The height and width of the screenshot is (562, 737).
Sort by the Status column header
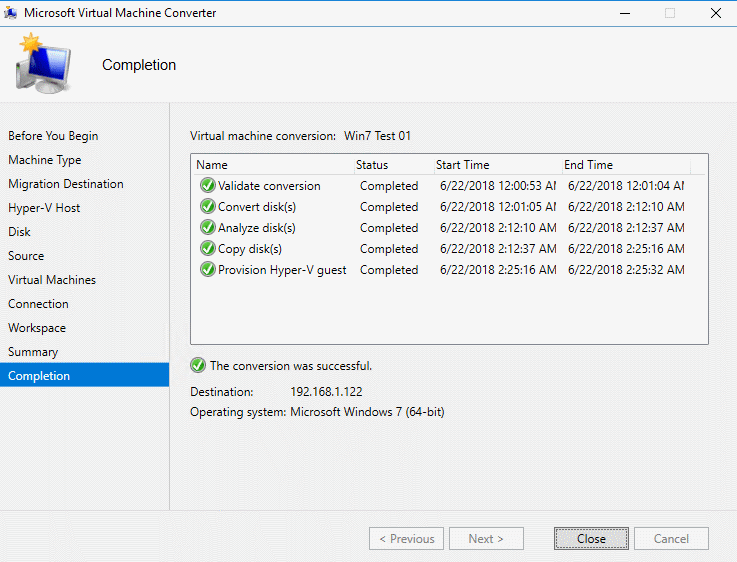[394, 164]
